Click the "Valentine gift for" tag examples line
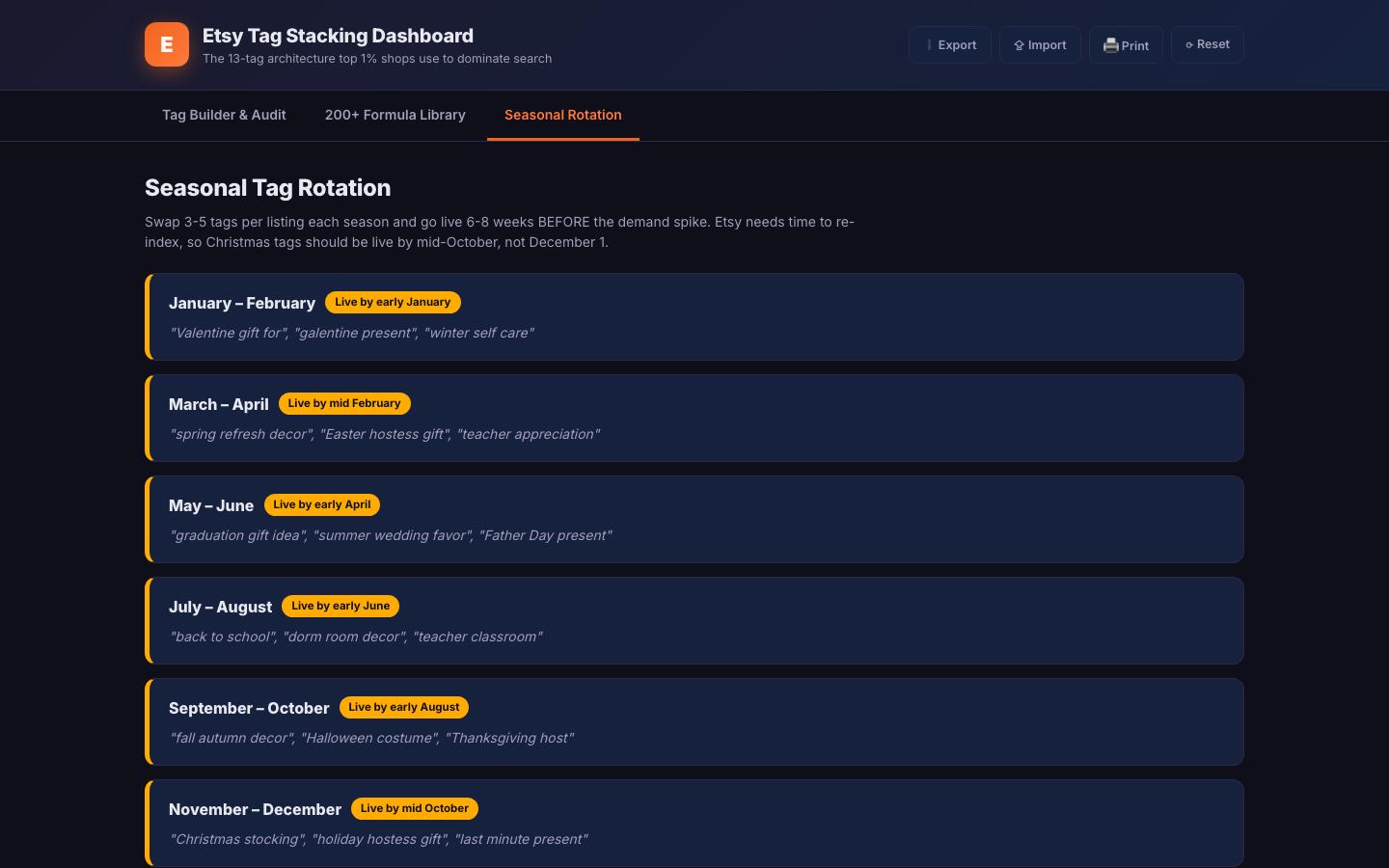Screen dimensions: 1389x868 tap(352, 333)
